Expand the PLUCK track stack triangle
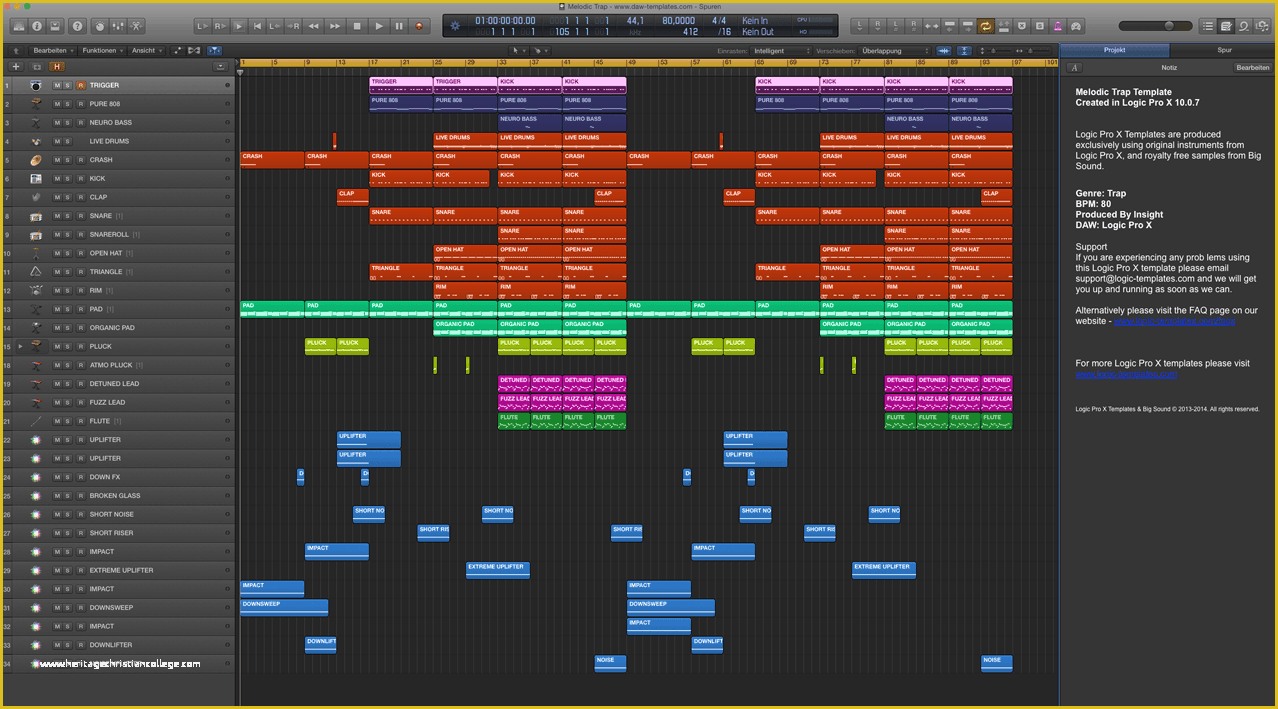This screenshot has width=1278, height=709. tap(20, 346)
